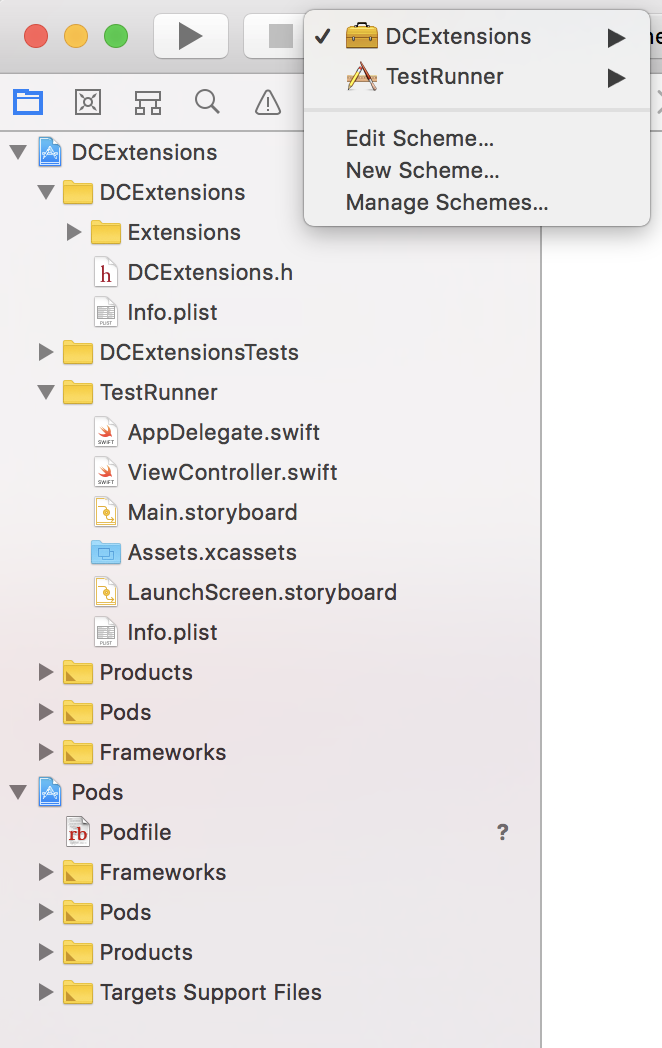Viewport: 662px width, 1048px height.
Task: Expand Frameworks folder under DCExtensions project
Action: [x=46, y=753]
